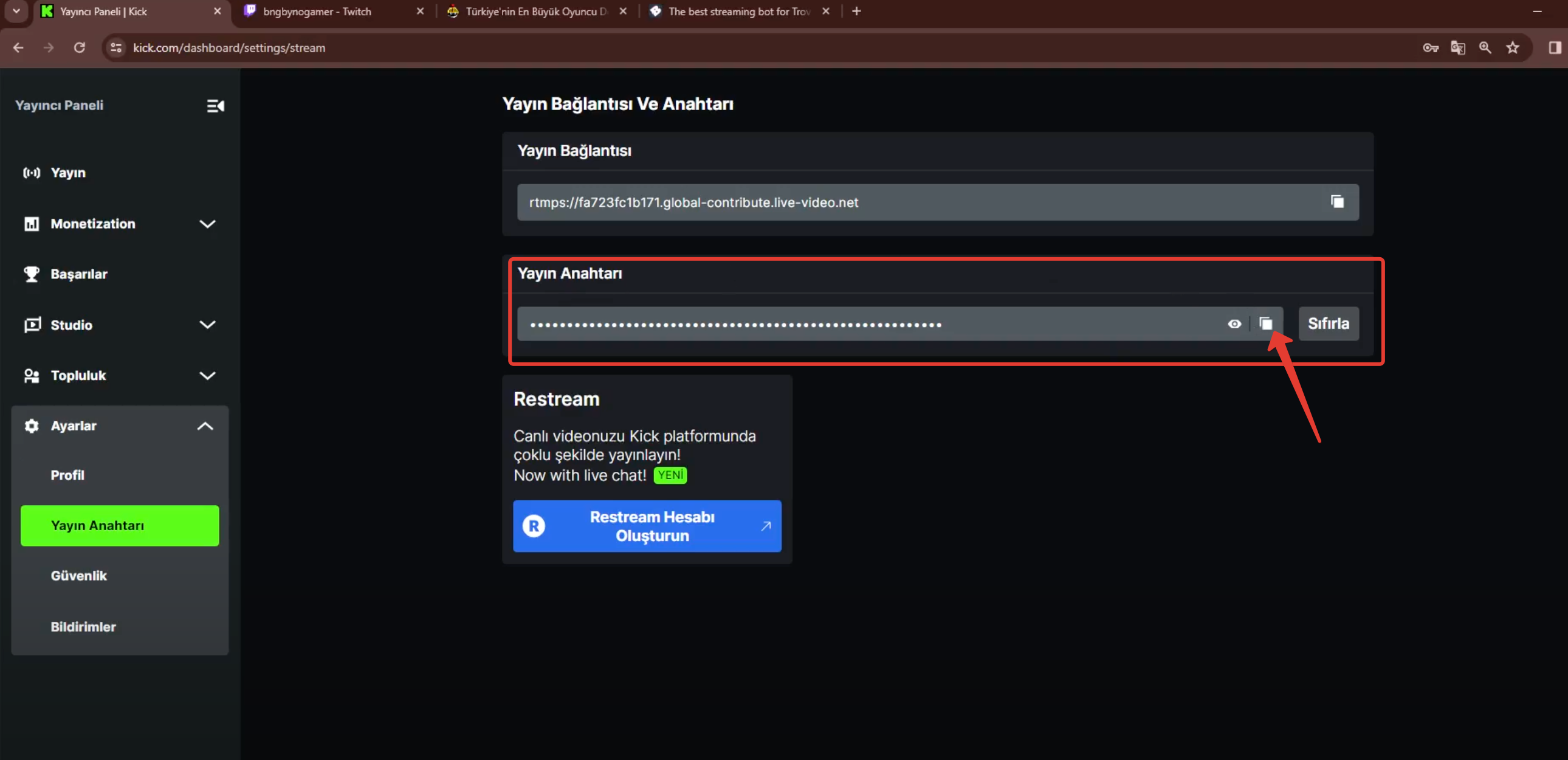Image resolution: width=1568 pixels, height=760 pixels.
Task: Copy the stream key via copy icon
Action: (x=1265, y=323)
